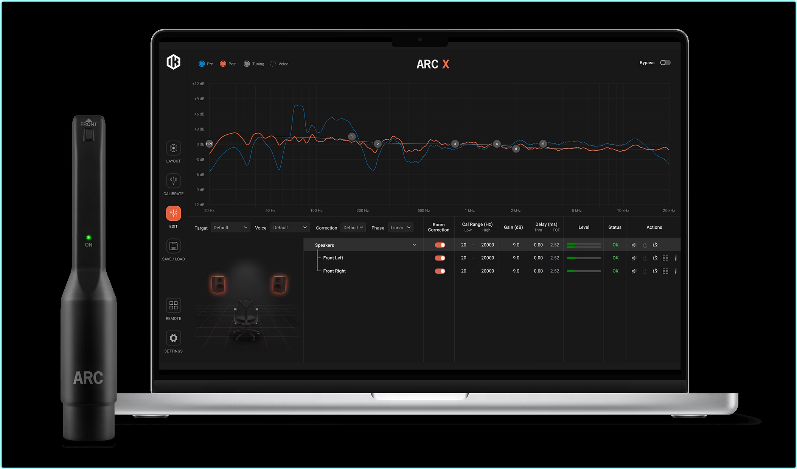Edit Speakers delay 0.00 value
797x469 pixels.
(538, 245)
